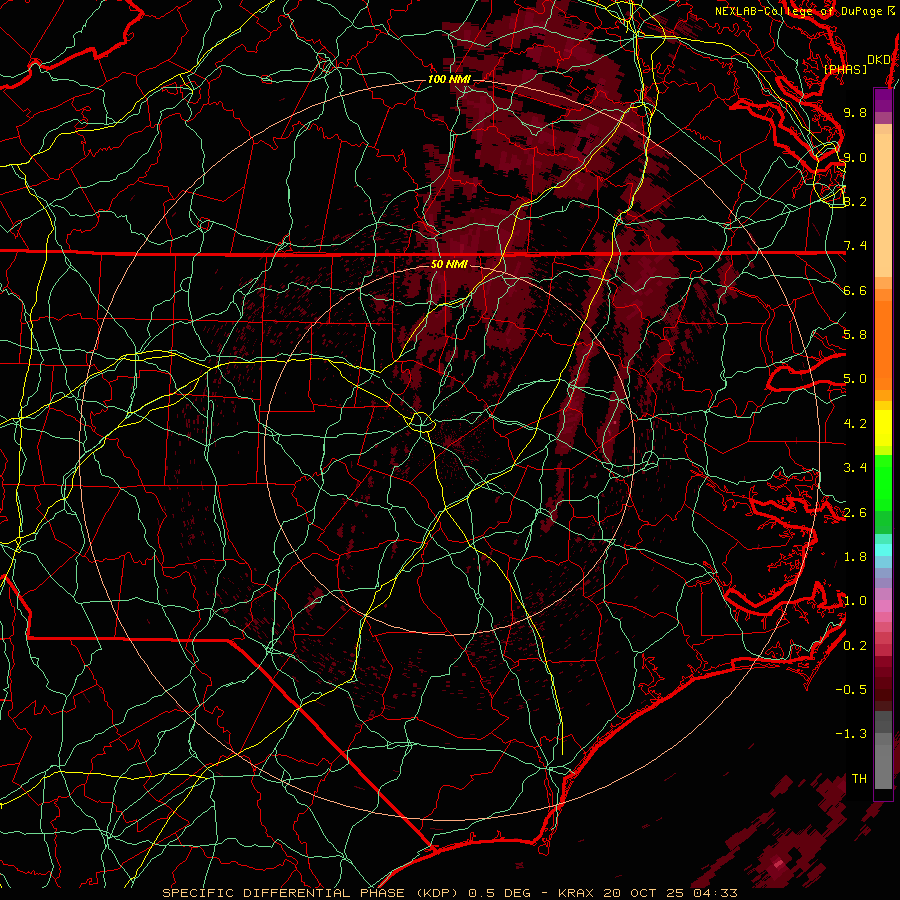Pick the orange segment of the color bar
Viewport: 900px width, 900px height.
(883, 344)
